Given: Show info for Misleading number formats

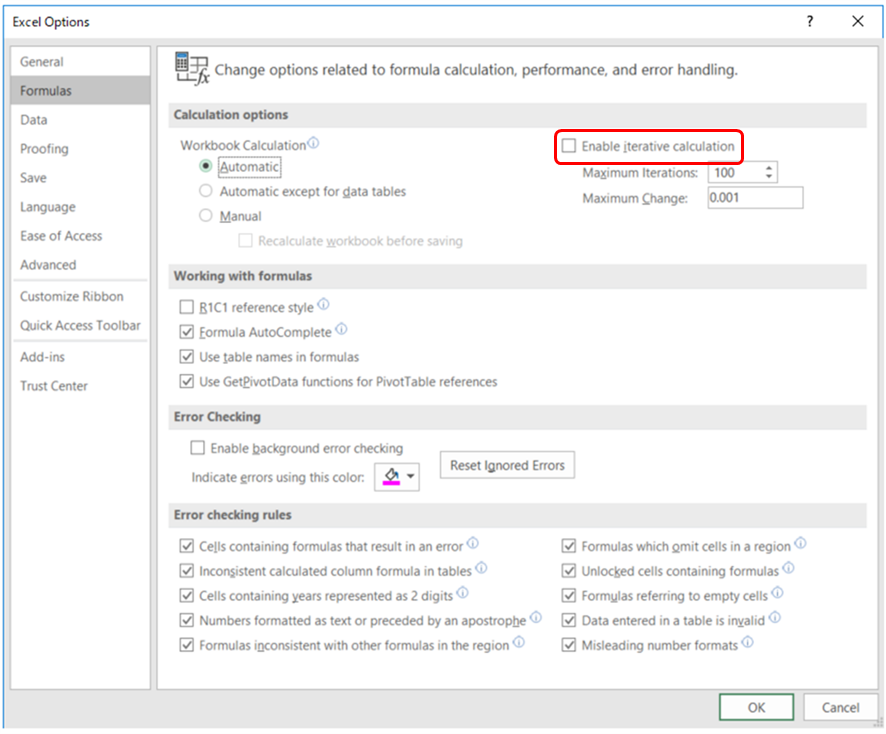Looking at the screenshot, I should [x=748, y=642].
